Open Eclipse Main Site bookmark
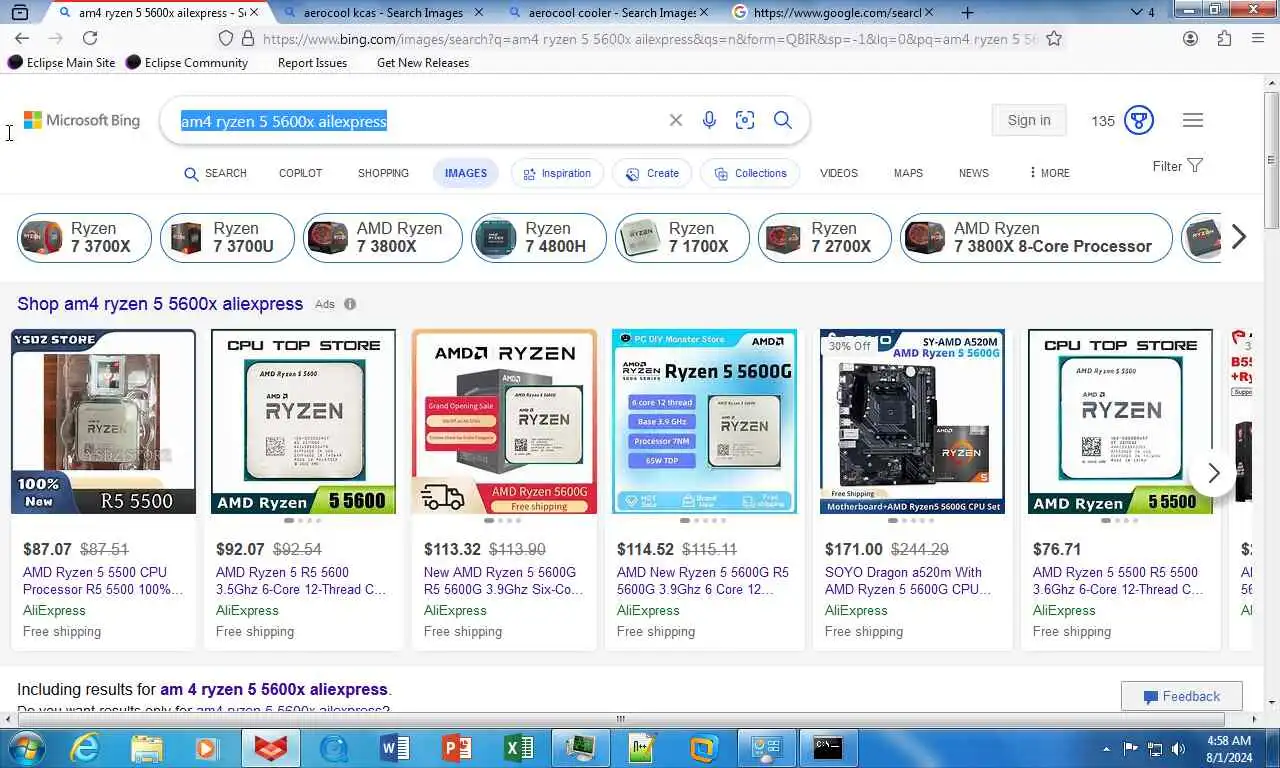This screenshot has width=1280, height=768. click(61, 62)
